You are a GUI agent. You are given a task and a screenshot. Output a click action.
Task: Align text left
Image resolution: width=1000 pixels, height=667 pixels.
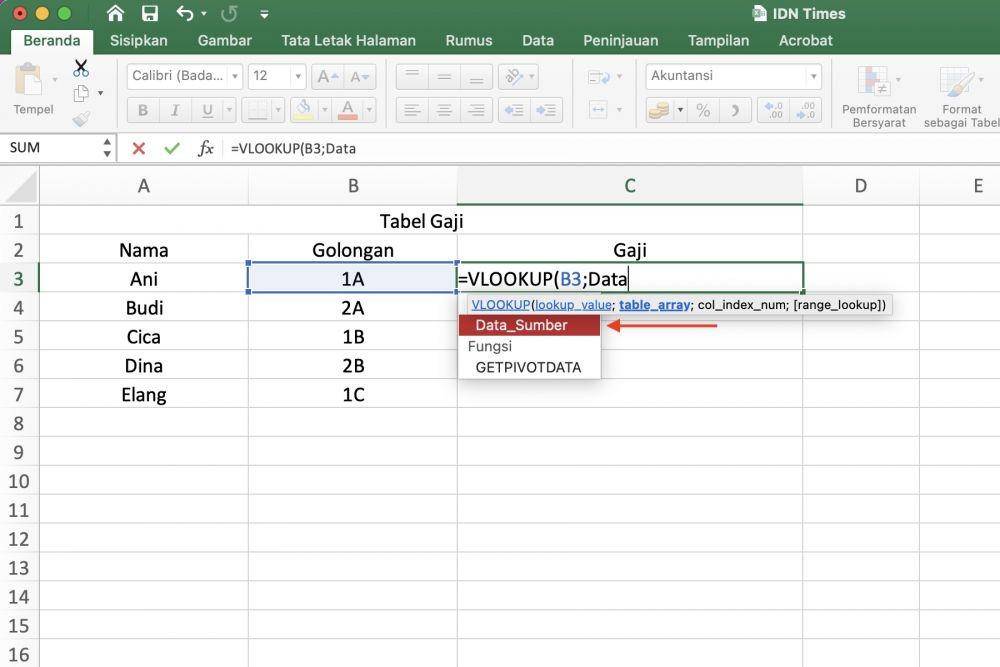click(x=412, y=110)
